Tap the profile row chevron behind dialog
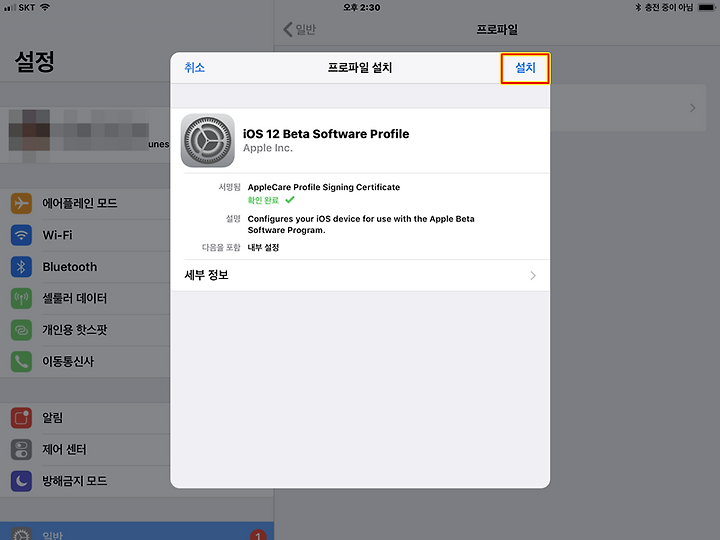This screenshot has width=720, height=540. (692, 108)
